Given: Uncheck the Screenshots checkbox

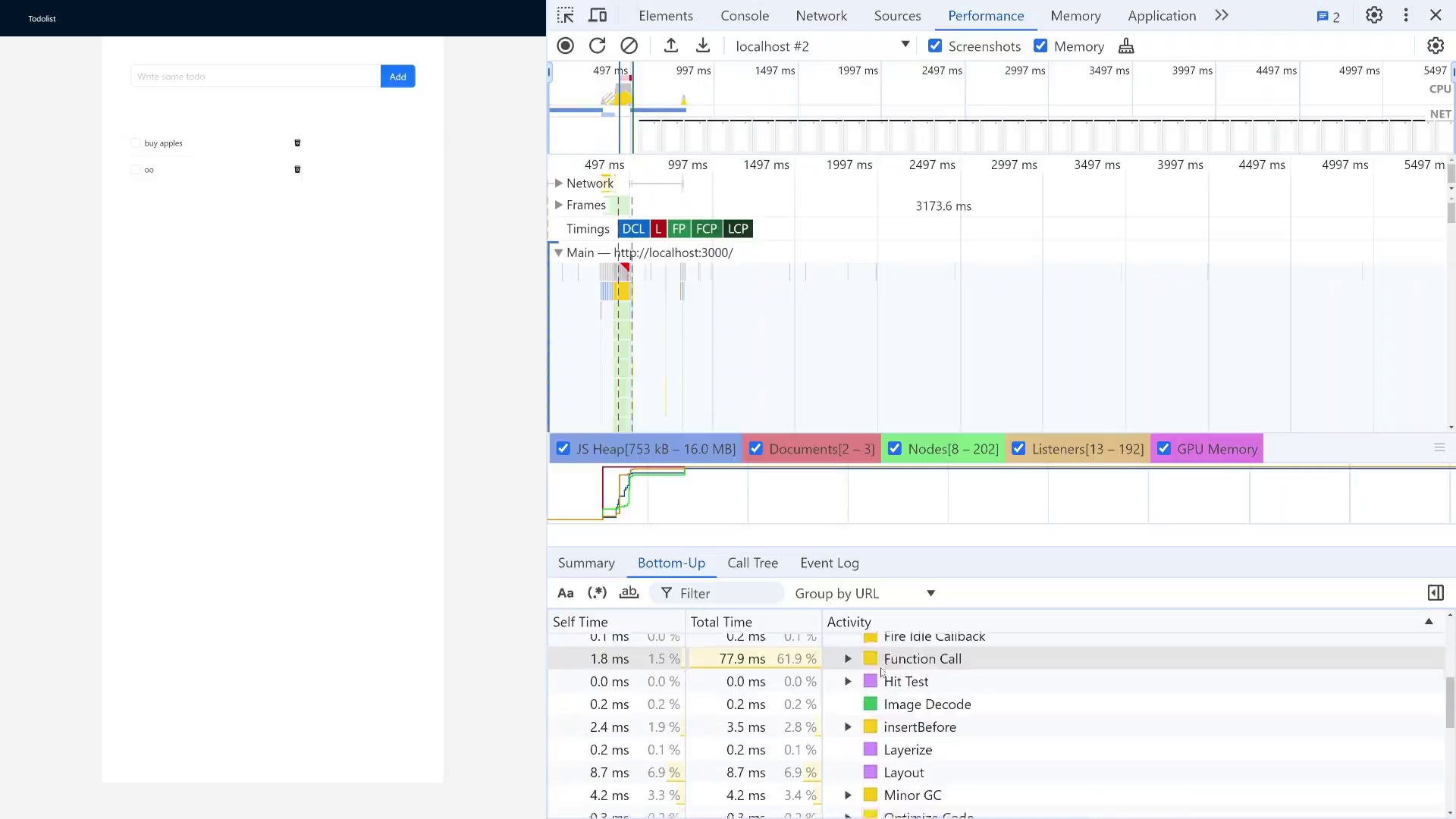Looking at the screenshot, I should (x=935, y=45).
